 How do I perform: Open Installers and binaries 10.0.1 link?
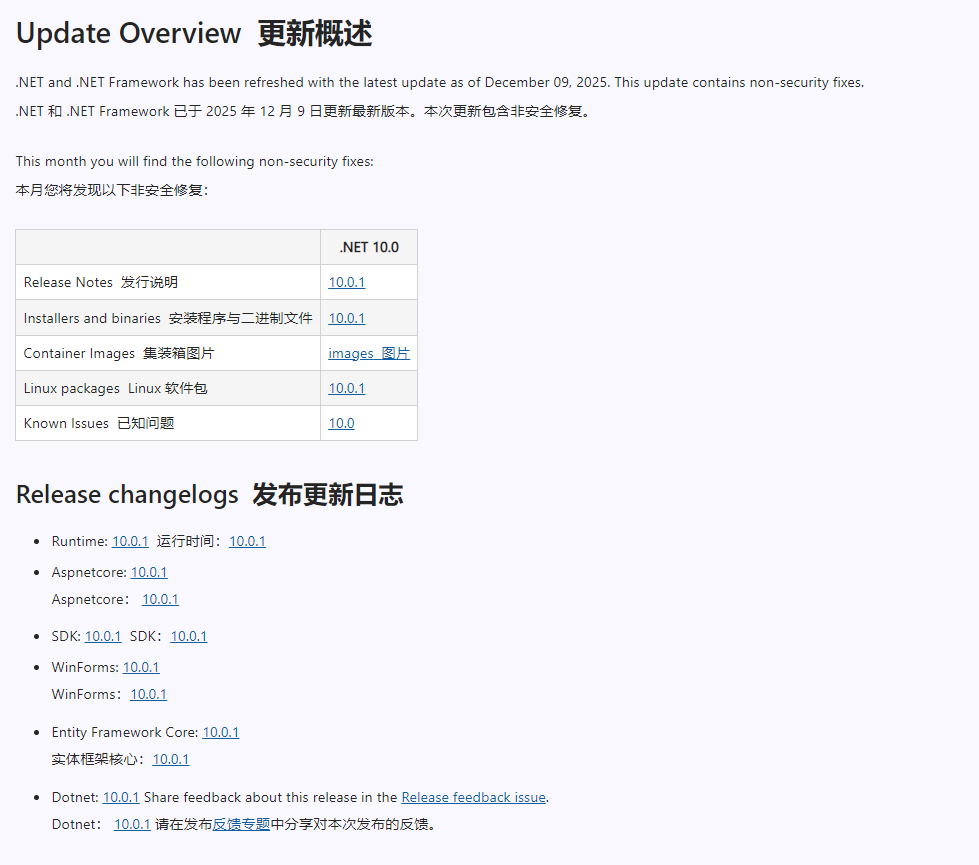point(347,318)
